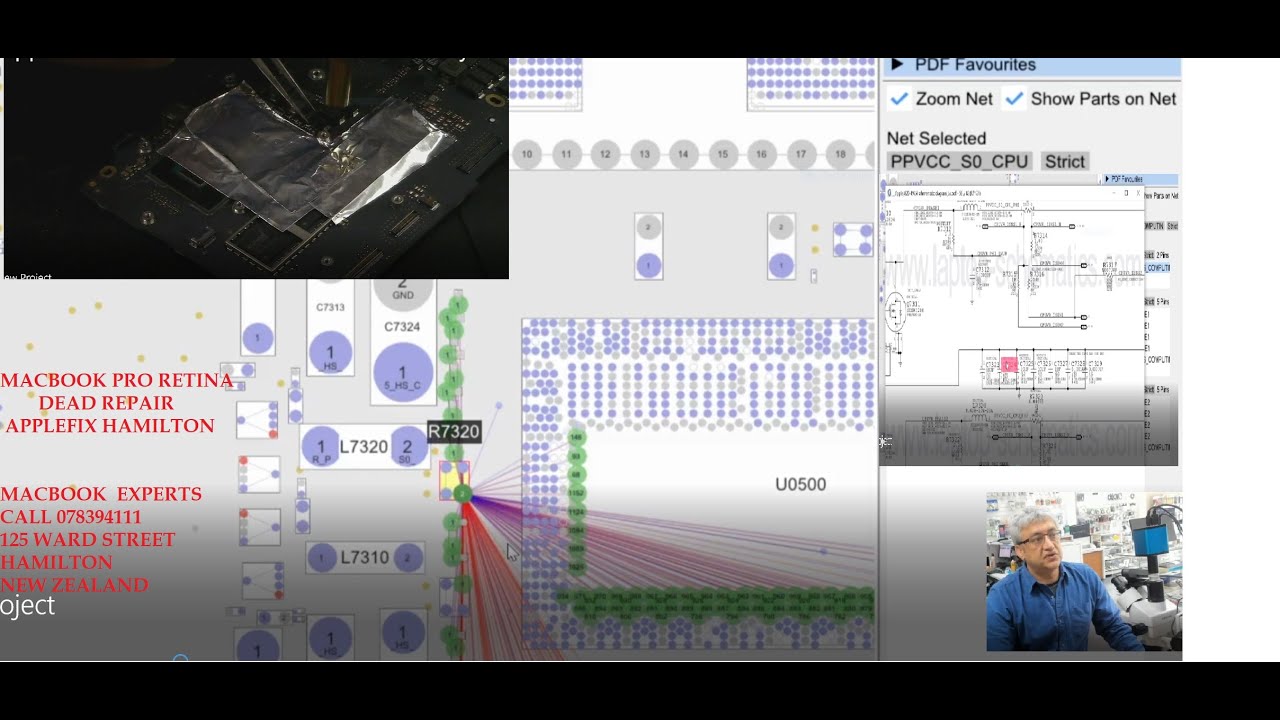Click the C7313 capacitor label
Screen dimensions: 1280x720
click(x=330, y=307)
